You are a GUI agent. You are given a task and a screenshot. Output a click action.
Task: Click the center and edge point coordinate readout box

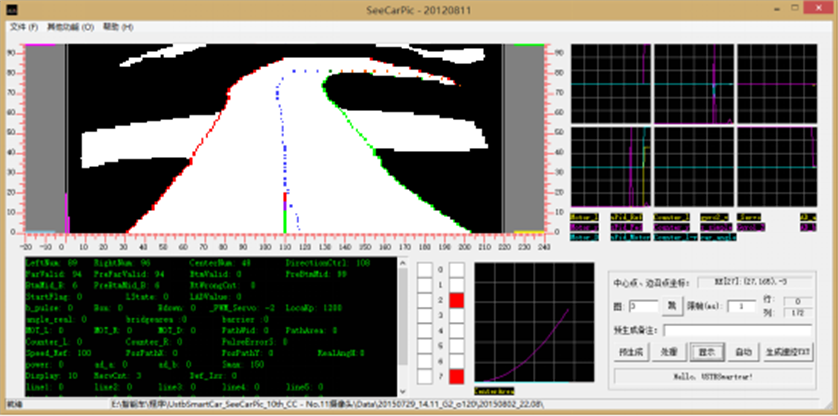tap(755, 282)
